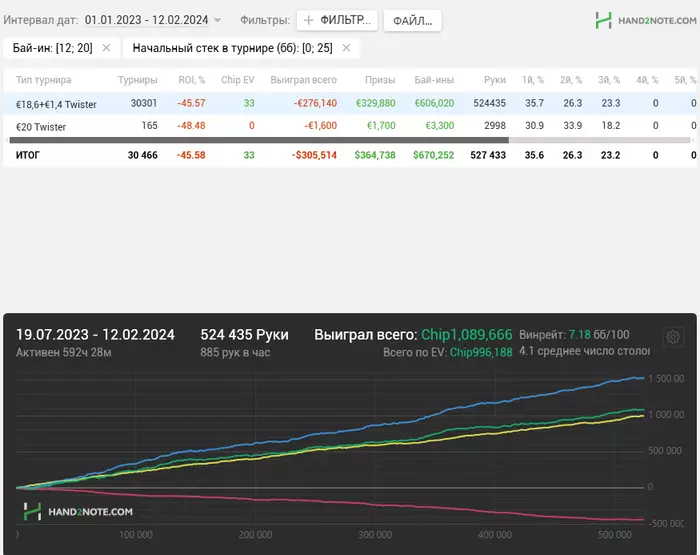700x555 pixels.
Task: Click winrate 7.18 бб/100 value
Action: pos(599,335)
